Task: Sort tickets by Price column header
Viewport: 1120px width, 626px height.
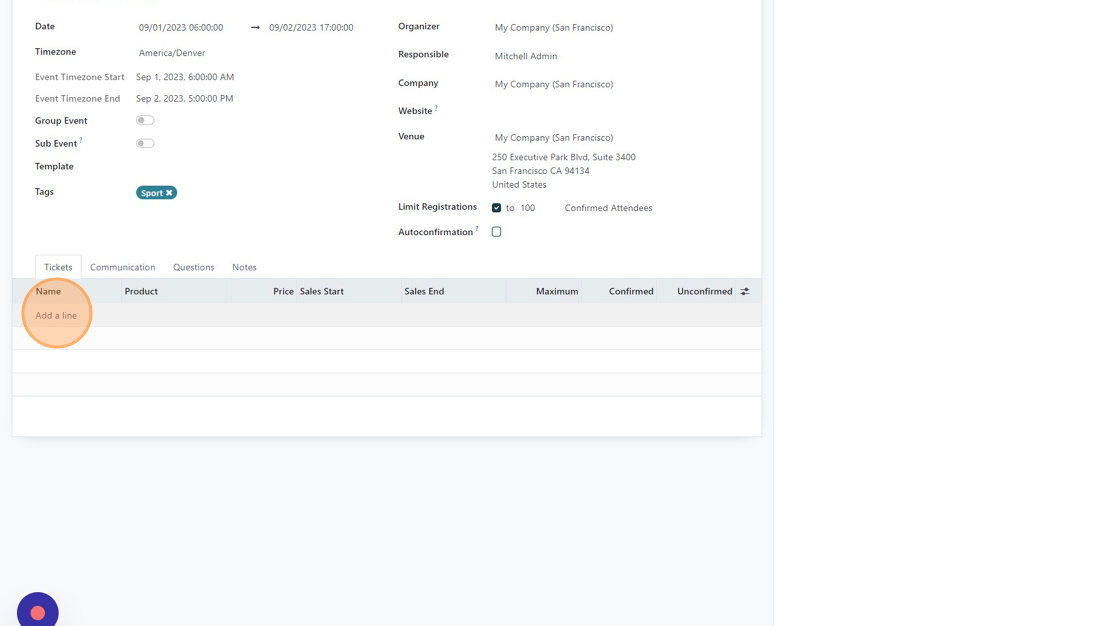Action: point(283,292)
